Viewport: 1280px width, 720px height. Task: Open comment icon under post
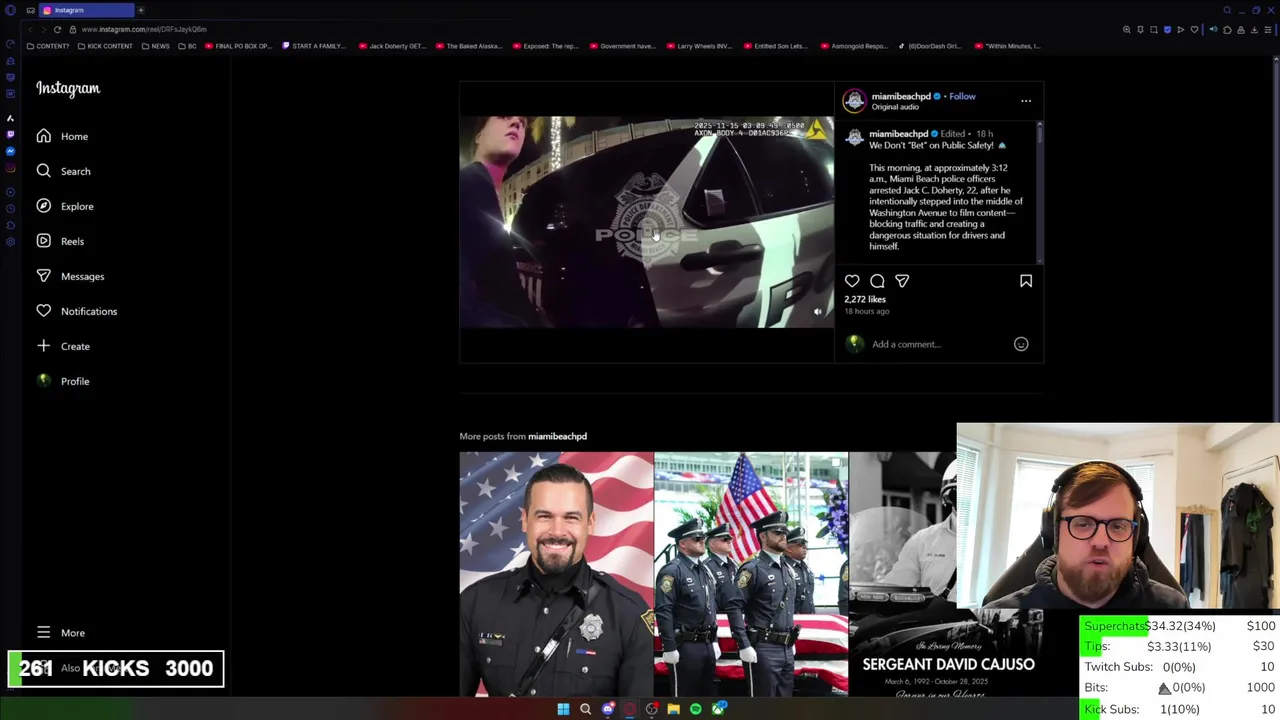[877, 281]
